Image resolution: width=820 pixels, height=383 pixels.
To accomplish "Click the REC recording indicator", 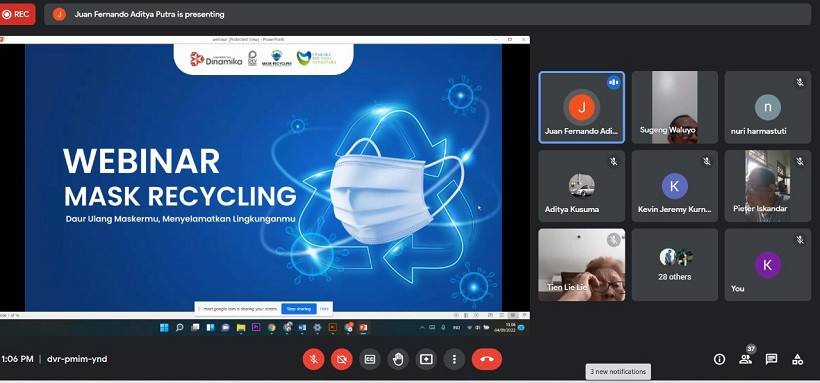I will point(17,14).
